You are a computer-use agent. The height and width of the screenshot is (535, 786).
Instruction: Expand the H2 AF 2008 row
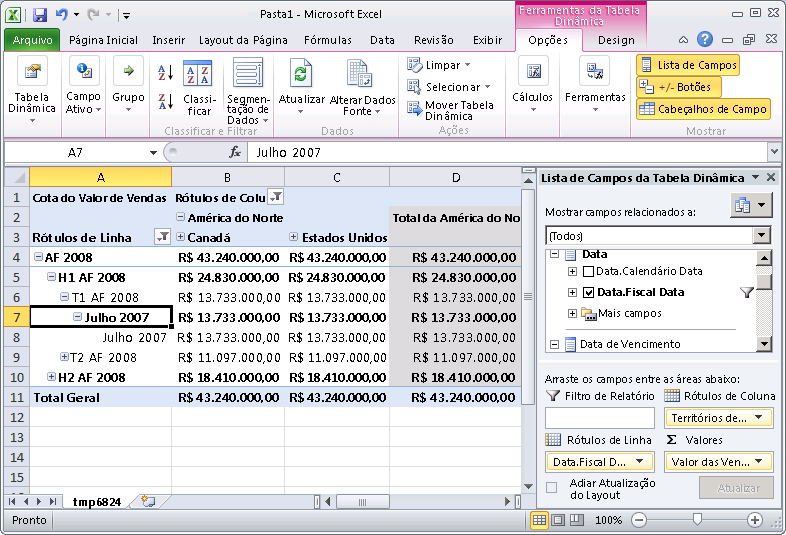[51, 377]
